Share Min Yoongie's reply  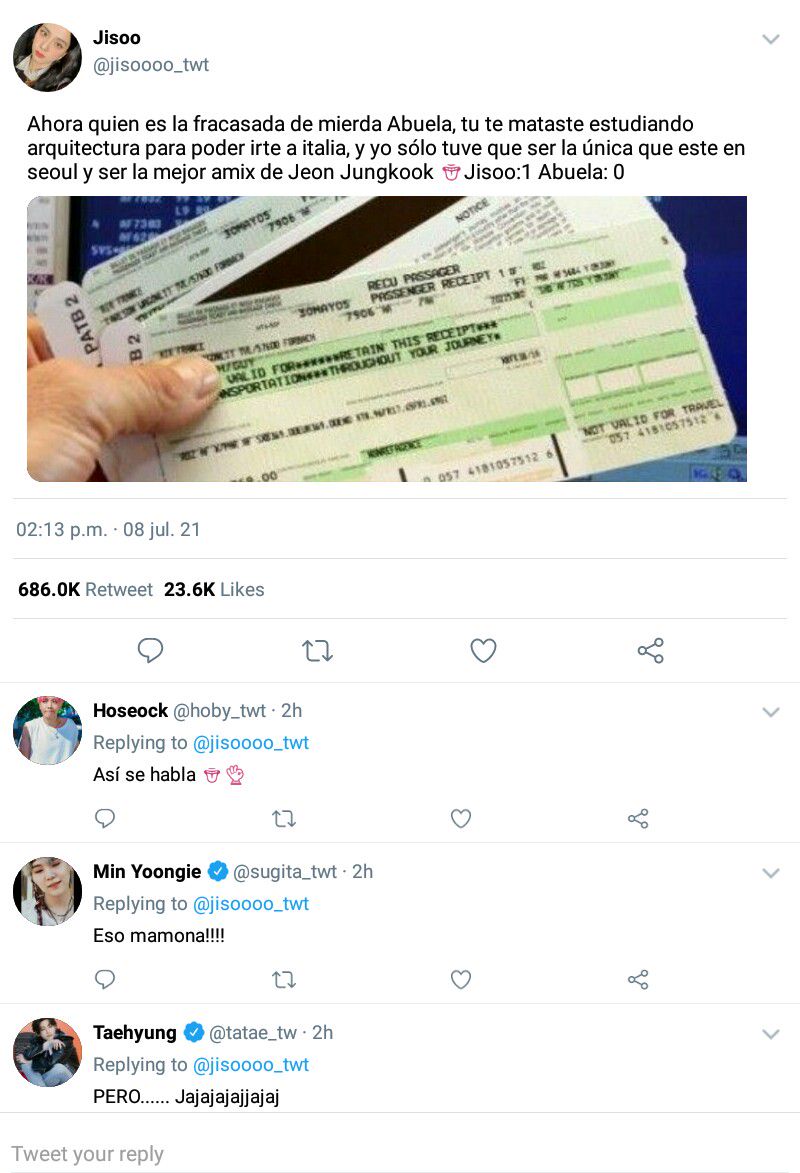coord(638,979)
